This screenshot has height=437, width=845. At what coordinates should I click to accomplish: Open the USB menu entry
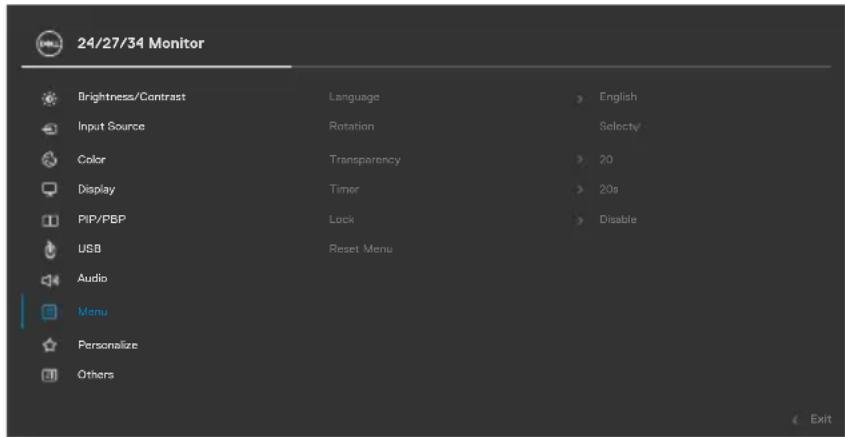click(89, 249)
